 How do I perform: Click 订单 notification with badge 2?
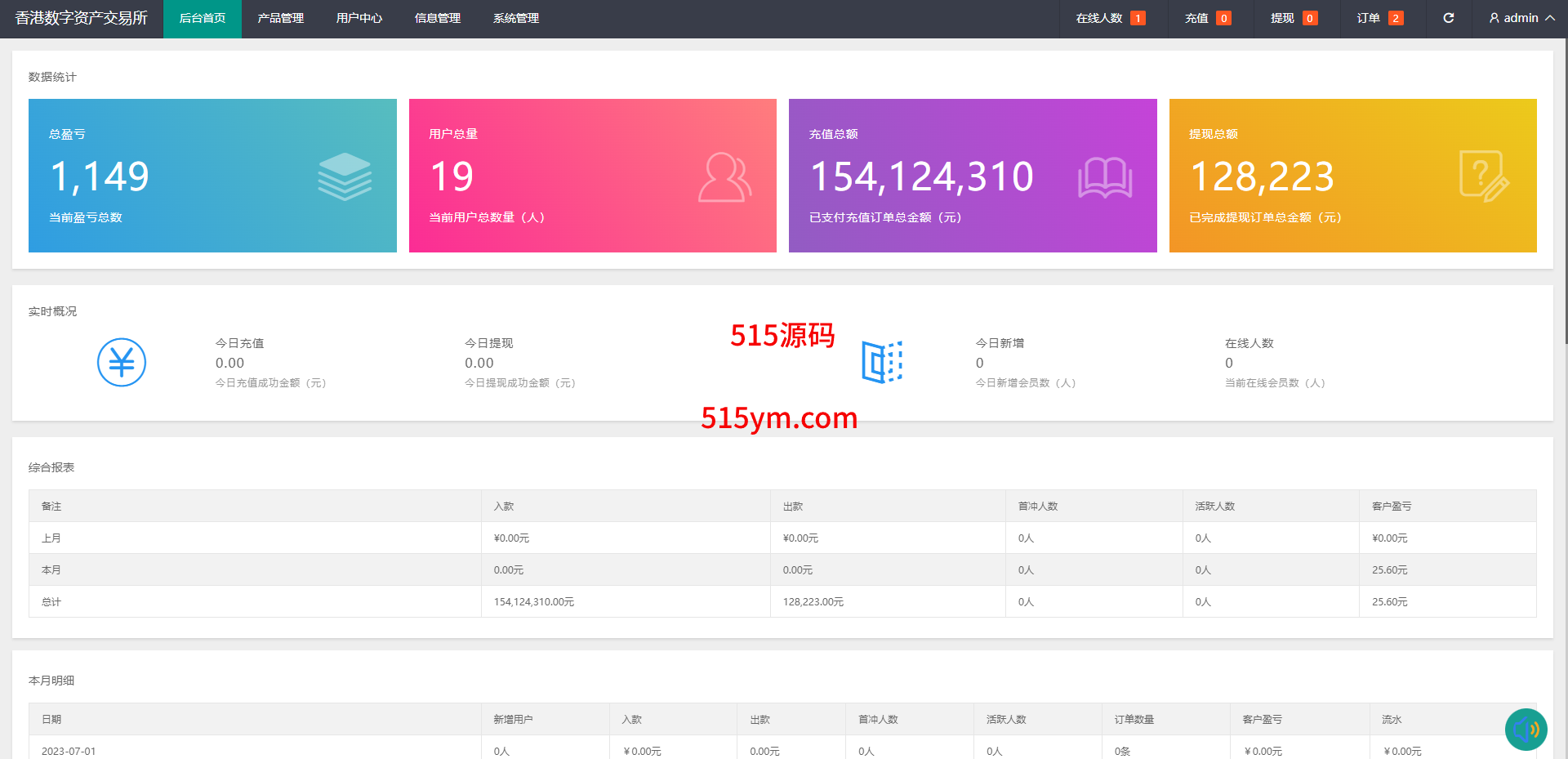1379,18
